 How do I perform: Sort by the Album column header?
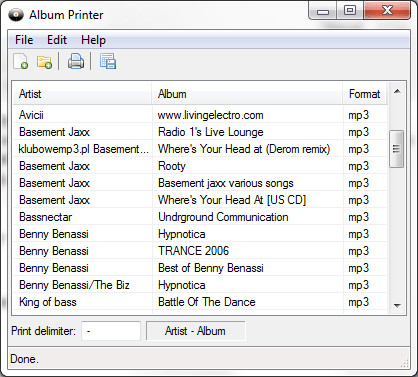coord(247,94)
